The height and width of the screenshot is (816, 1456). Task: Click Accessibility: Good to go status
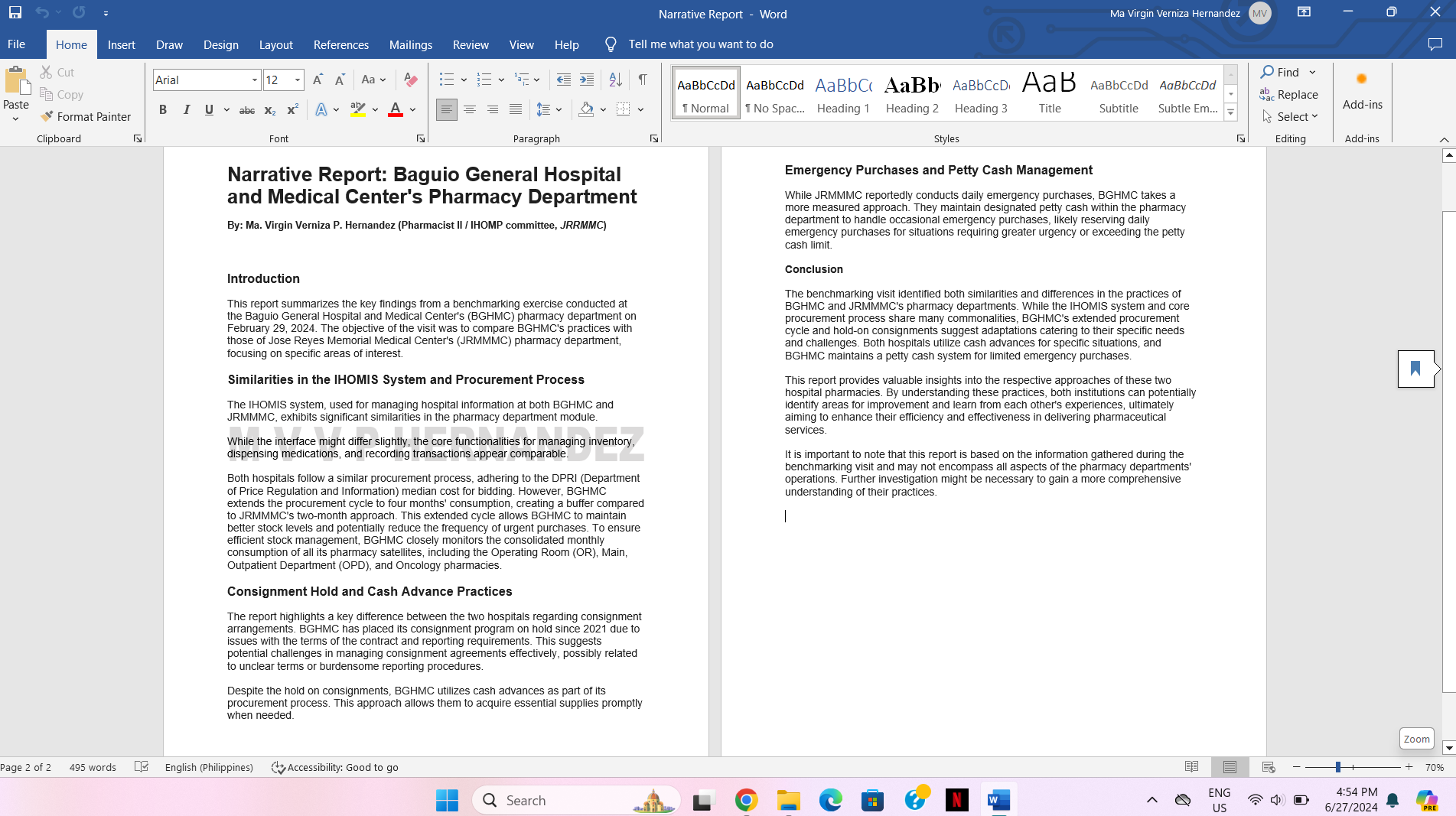[335, 767]
